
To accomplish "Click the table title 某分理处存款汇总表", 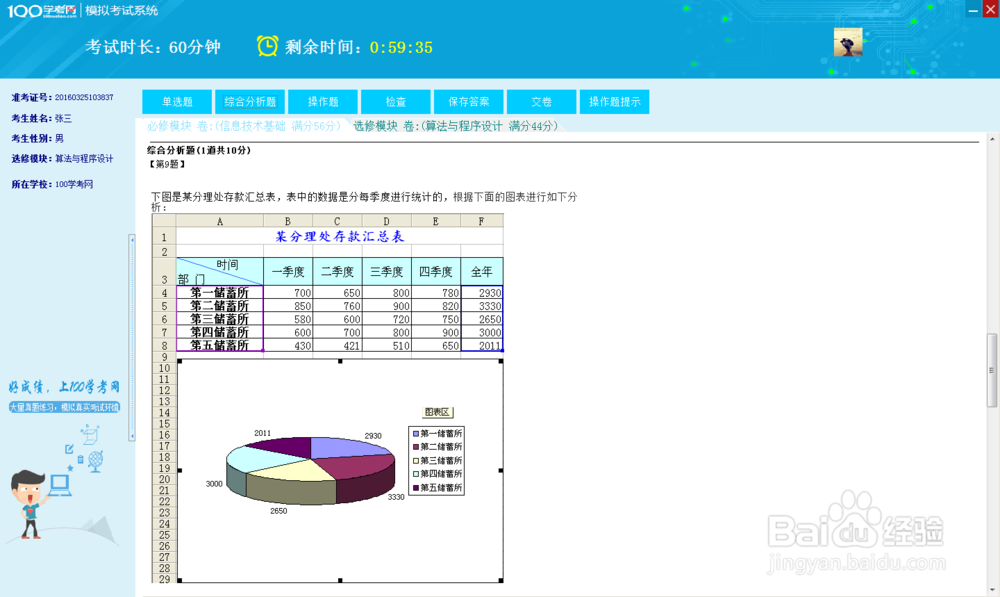I will pyautogui.click(x=339, y=236).
